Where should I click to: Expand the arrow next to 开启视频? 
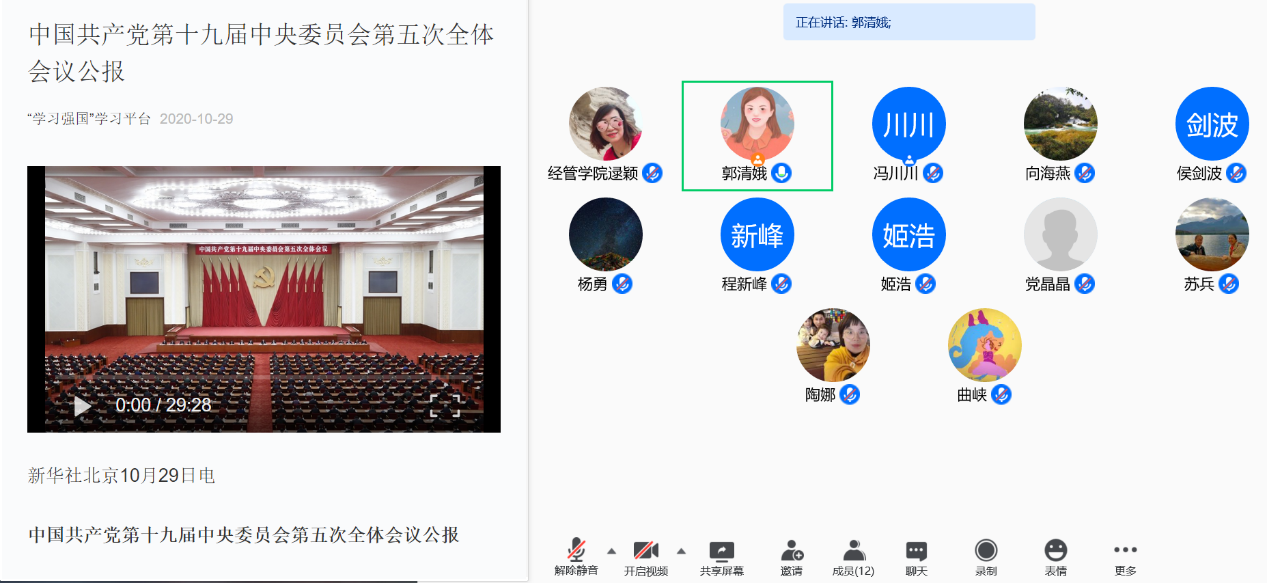pyautogui.click(x=681, y=550)
